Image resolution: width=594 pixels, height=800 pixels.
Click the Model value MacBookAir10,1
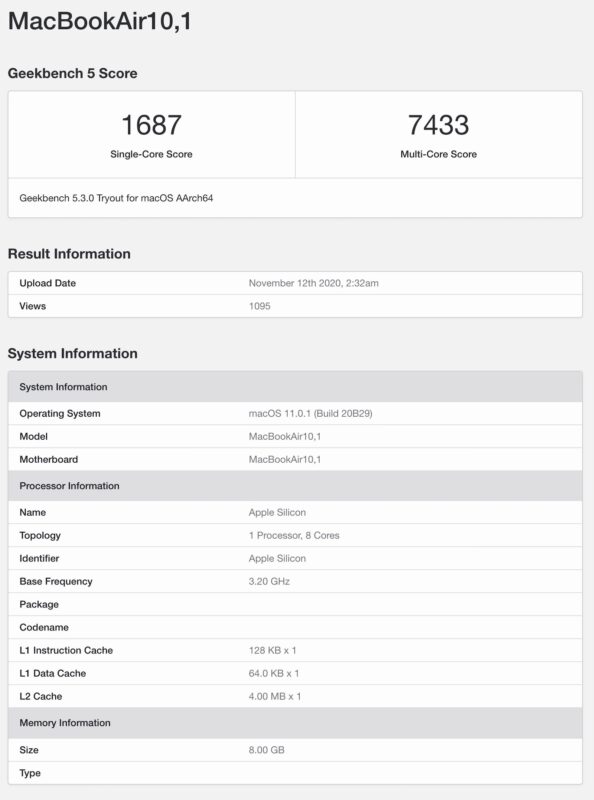(x=285, y=437)
